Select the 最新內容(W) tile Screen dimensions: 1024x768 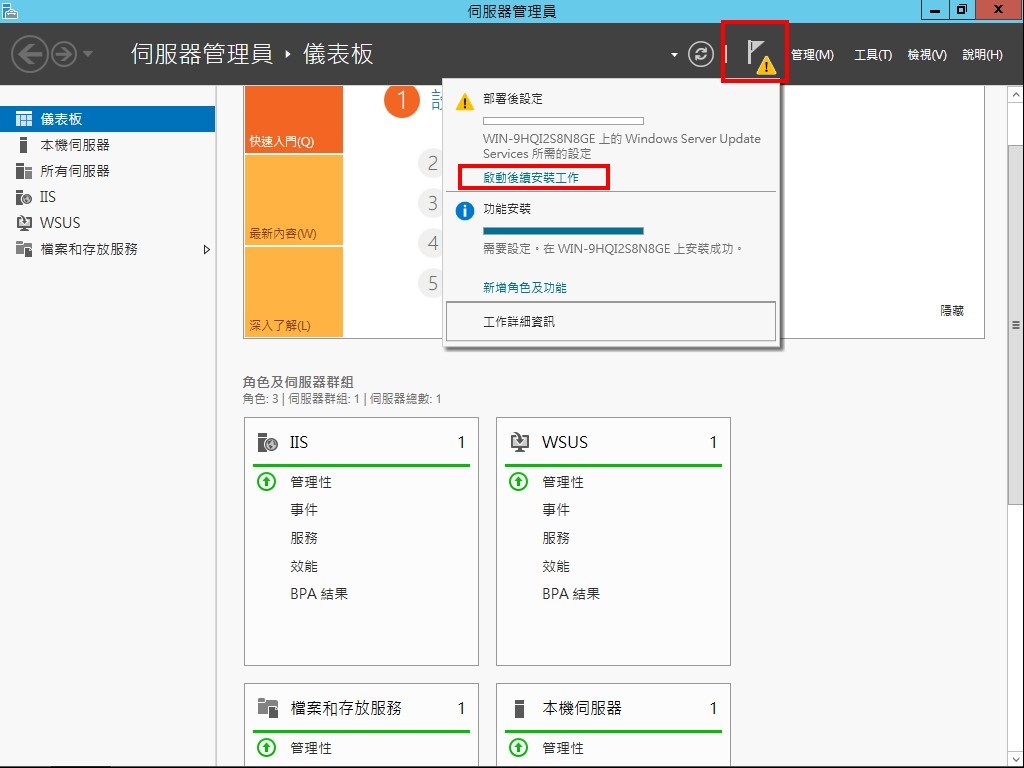click(x=294, y=200)
